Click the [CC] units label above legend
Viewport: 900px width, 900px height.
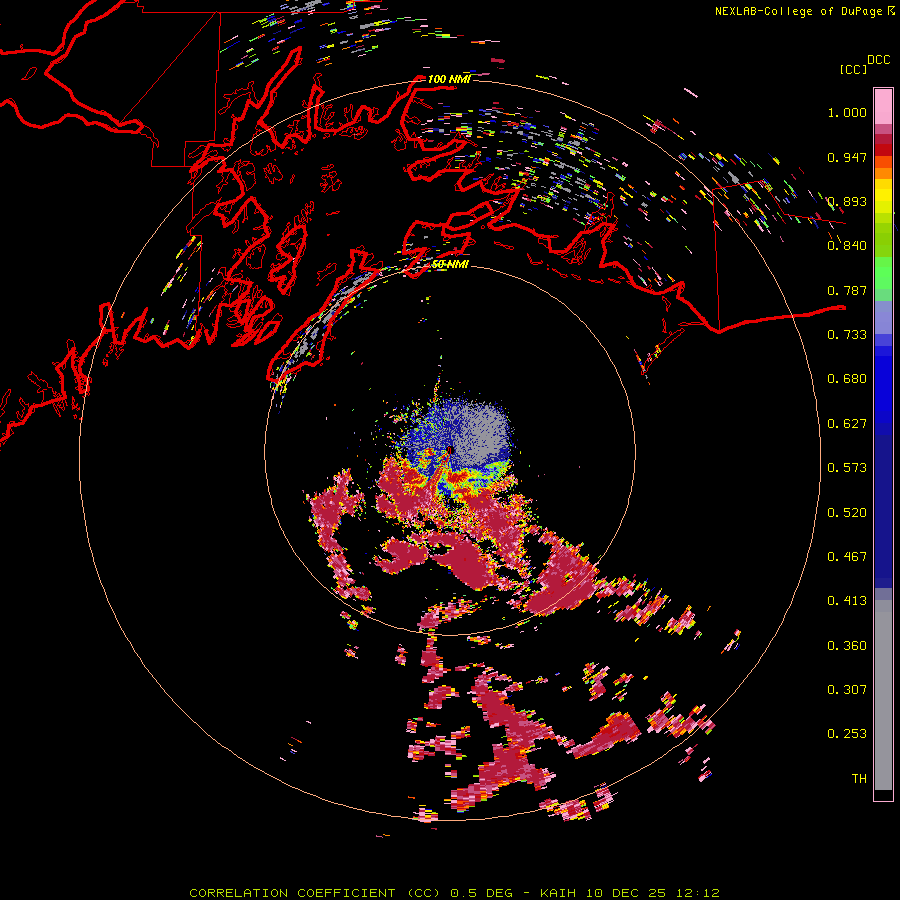click(853, 69)
